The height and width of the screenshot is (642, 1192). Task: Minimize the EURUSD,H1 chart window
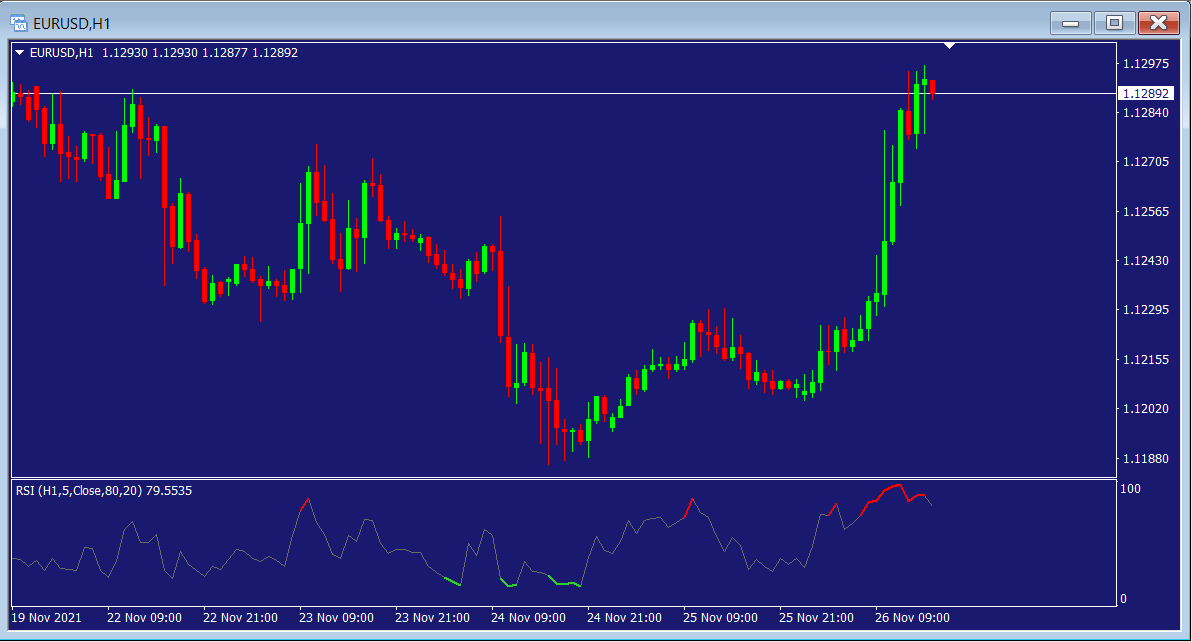click(x=1070, y=22)
